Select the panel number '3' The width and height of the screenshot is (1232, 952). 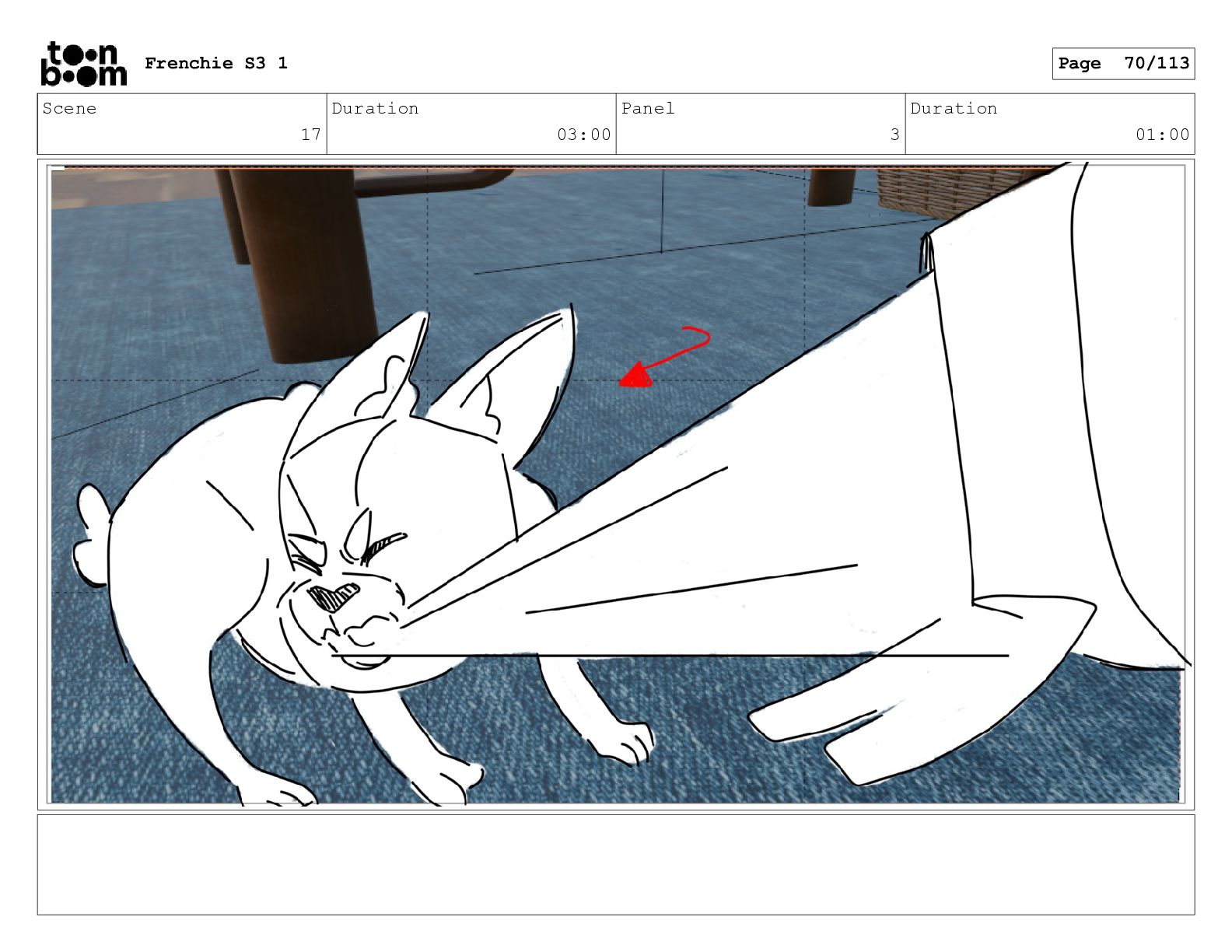pos(895,135)
